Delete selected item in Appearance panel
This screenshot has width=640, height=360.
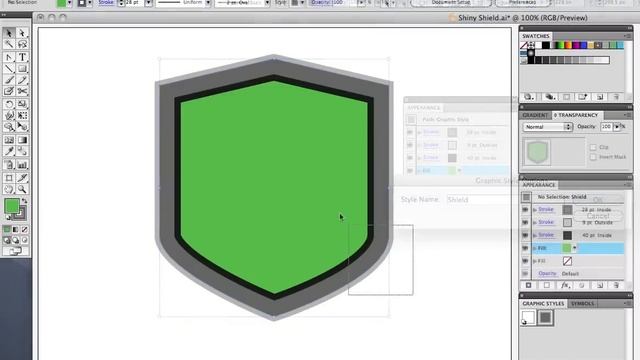616,285
